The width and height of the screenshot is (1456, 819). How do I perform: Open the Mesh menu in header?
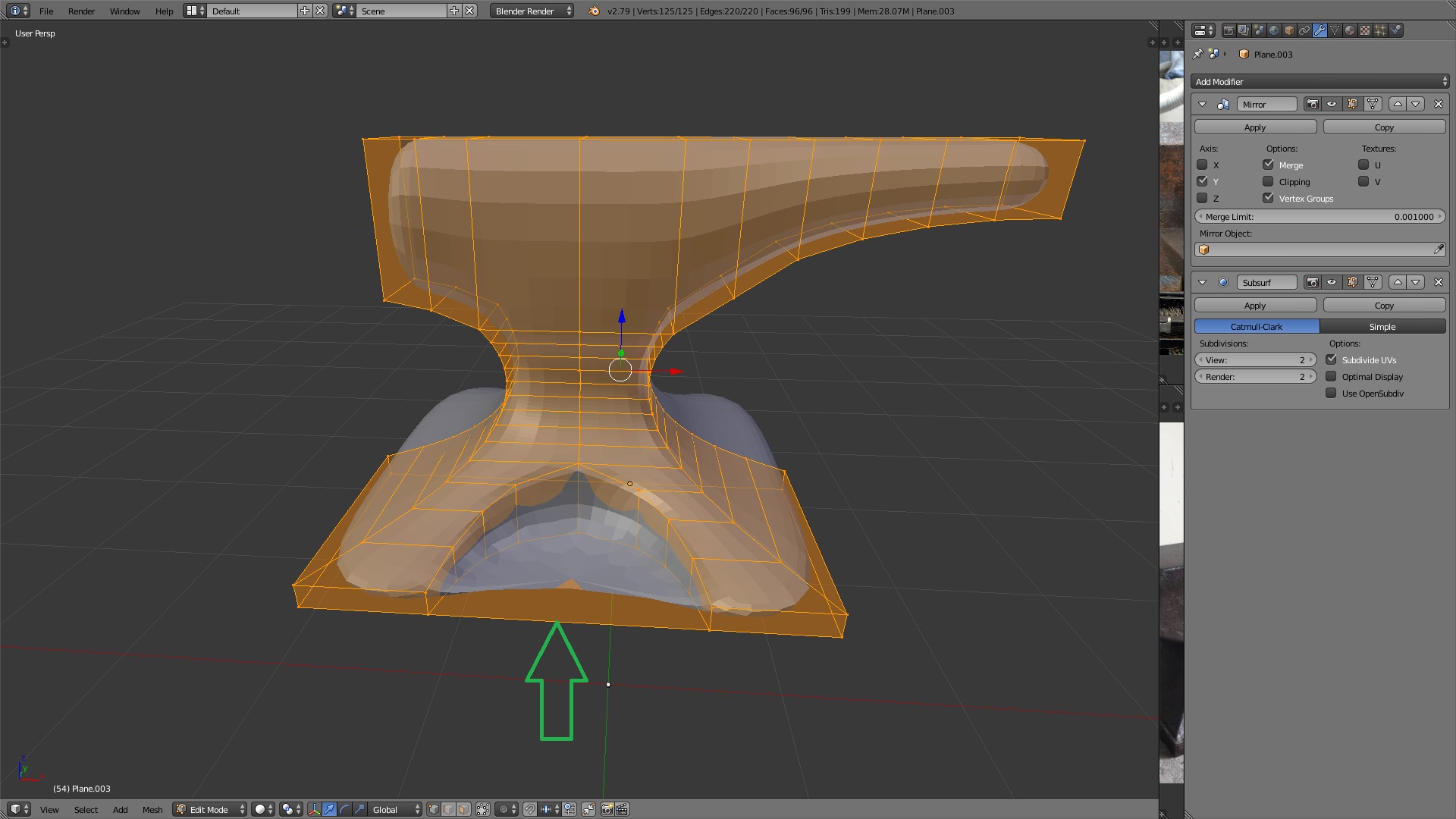coord(152,808)
